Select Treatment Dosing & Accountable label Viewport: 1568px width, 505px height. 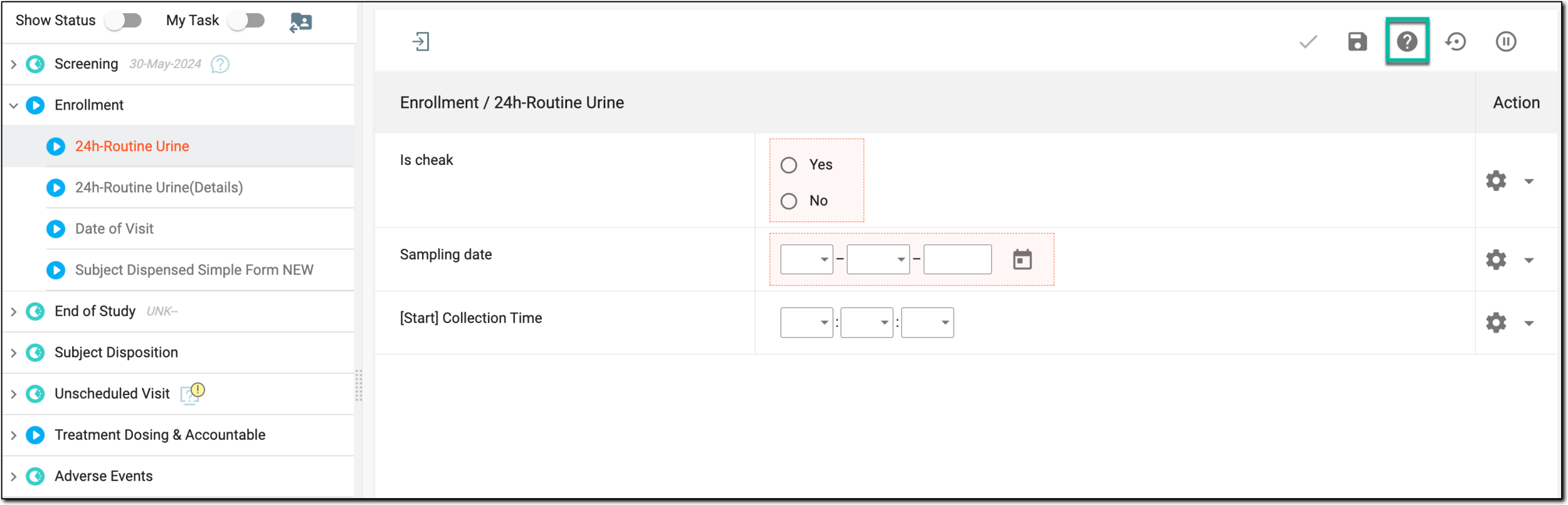(x=160, y=435)
